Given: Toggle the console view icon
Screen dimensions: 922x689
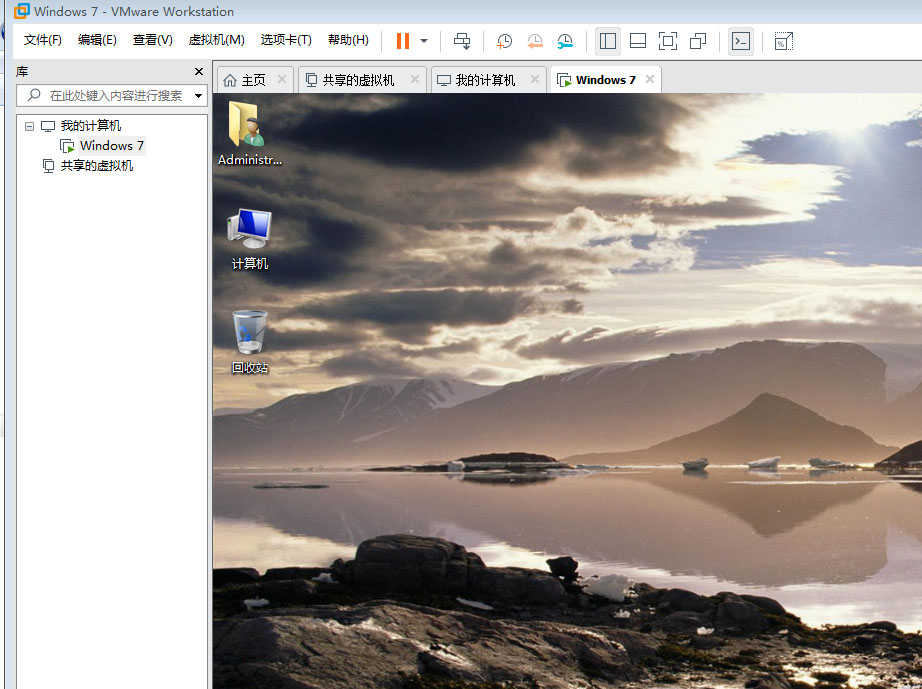Looking at the screenshot, I should click(x=741, y=41).
